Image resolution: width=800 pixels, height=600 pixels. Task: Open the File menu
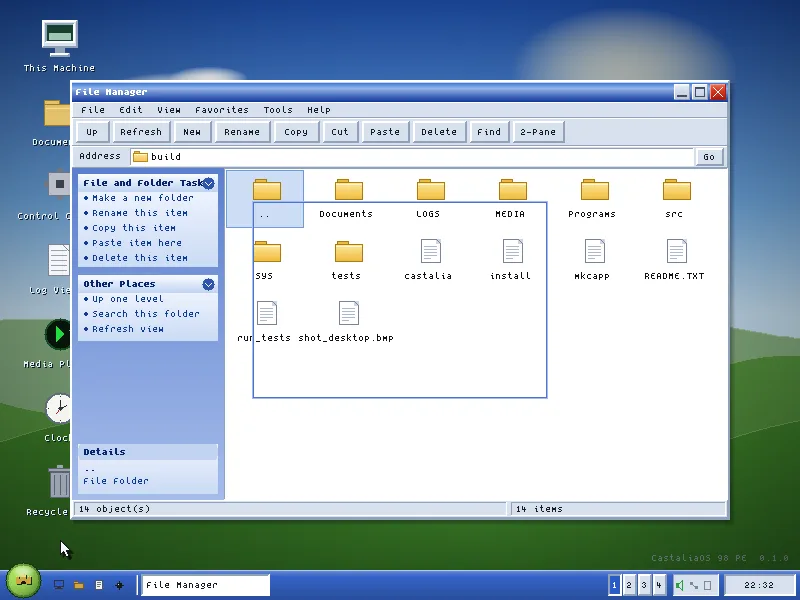coord(93,110)
